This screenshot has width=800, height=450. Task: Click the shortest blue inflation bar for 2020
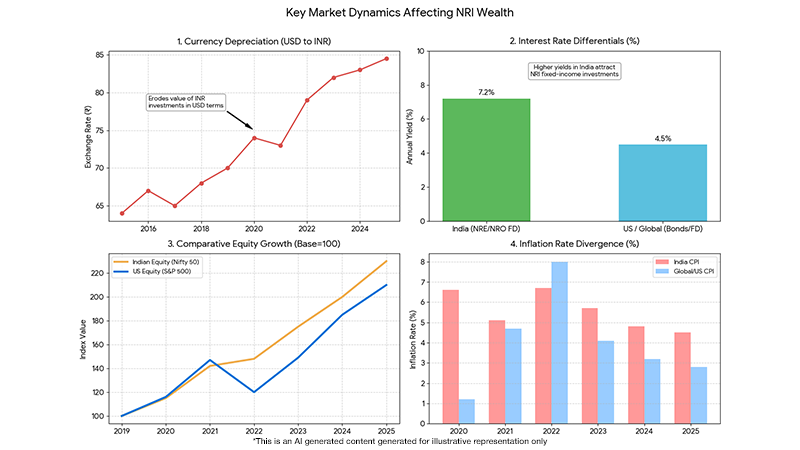click(x=467, y=412)
